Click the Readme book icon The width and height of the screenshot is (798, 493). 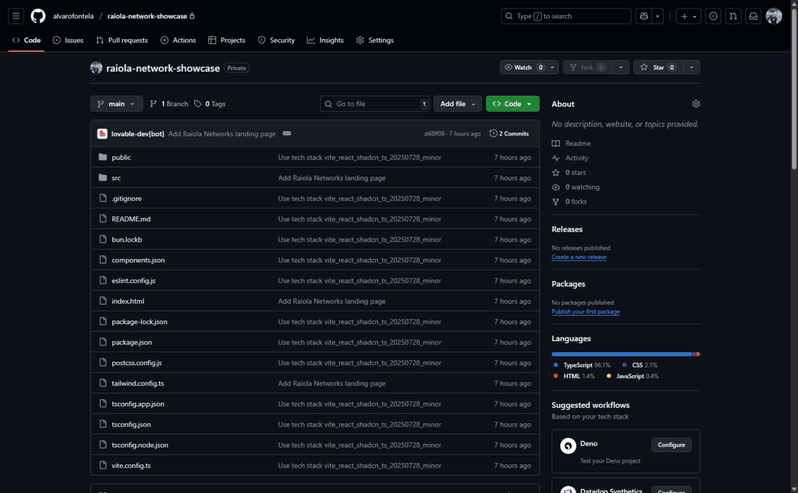click(556, 143)
